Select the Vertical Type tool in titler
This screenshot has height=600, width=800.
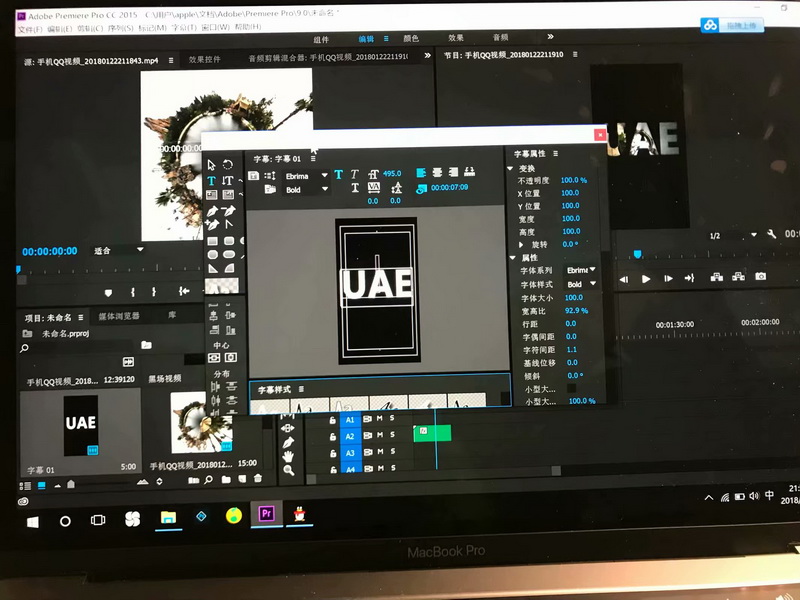coord(228,181)
